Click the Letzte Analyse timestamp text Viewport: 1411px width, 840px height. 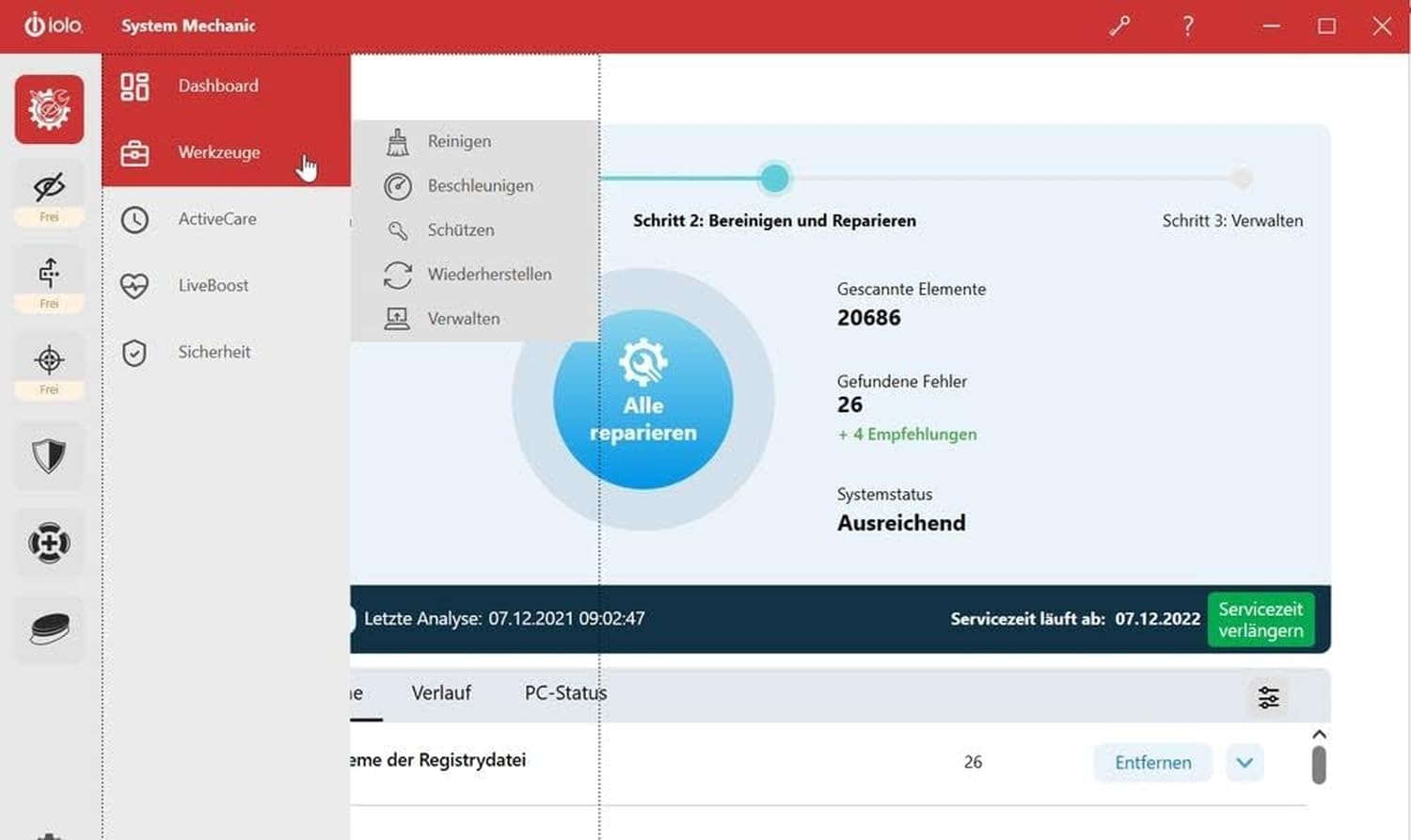click(504, 619)
